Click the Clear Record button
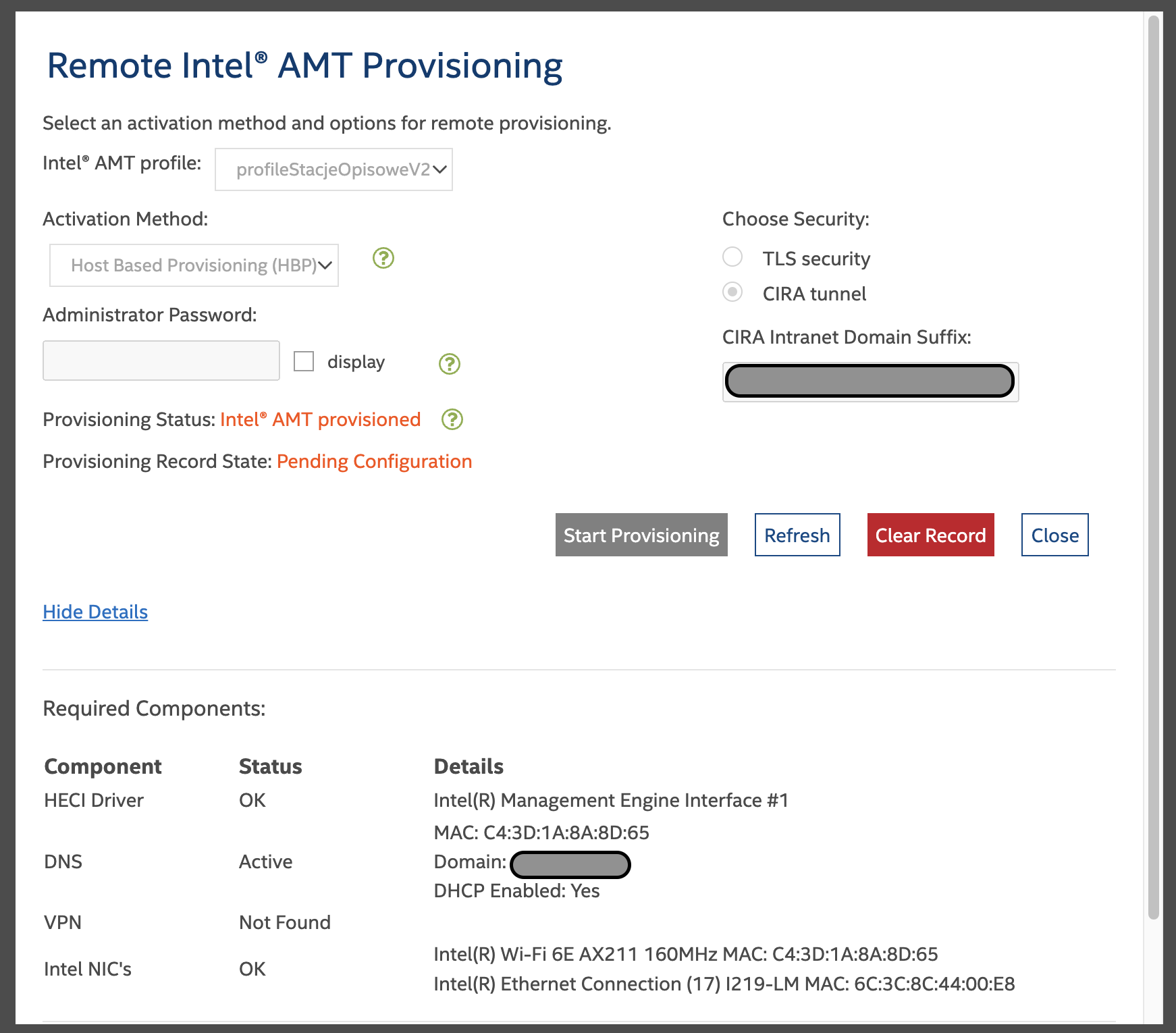This screenshot has width=1176, height=1033. (x=930, y=535)
